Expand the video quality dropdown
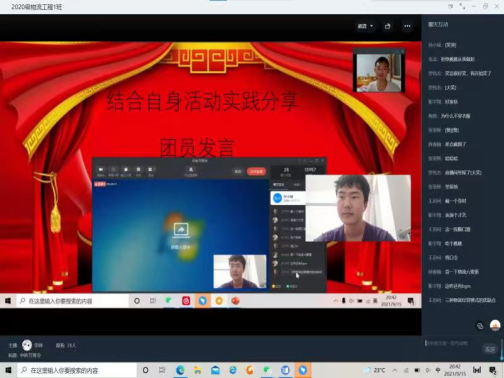The image size is (504, 378). pos(365,26)
